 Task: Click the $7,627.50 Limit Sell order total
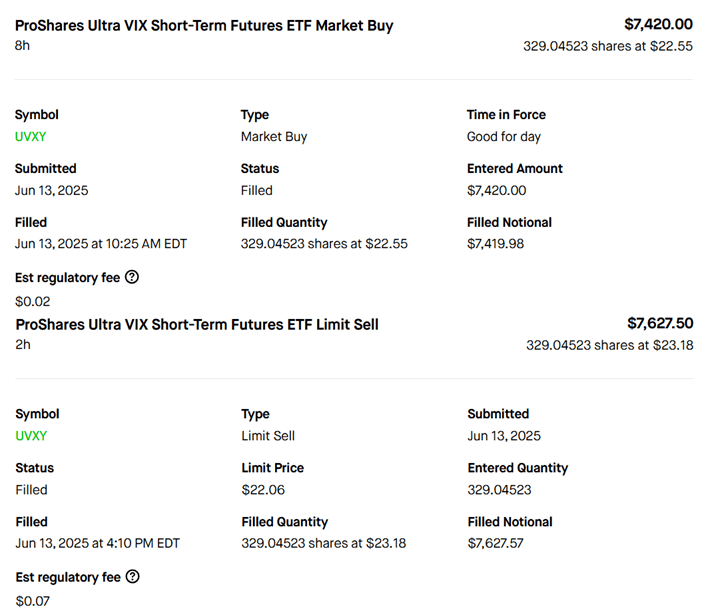(x=660, y=323)
